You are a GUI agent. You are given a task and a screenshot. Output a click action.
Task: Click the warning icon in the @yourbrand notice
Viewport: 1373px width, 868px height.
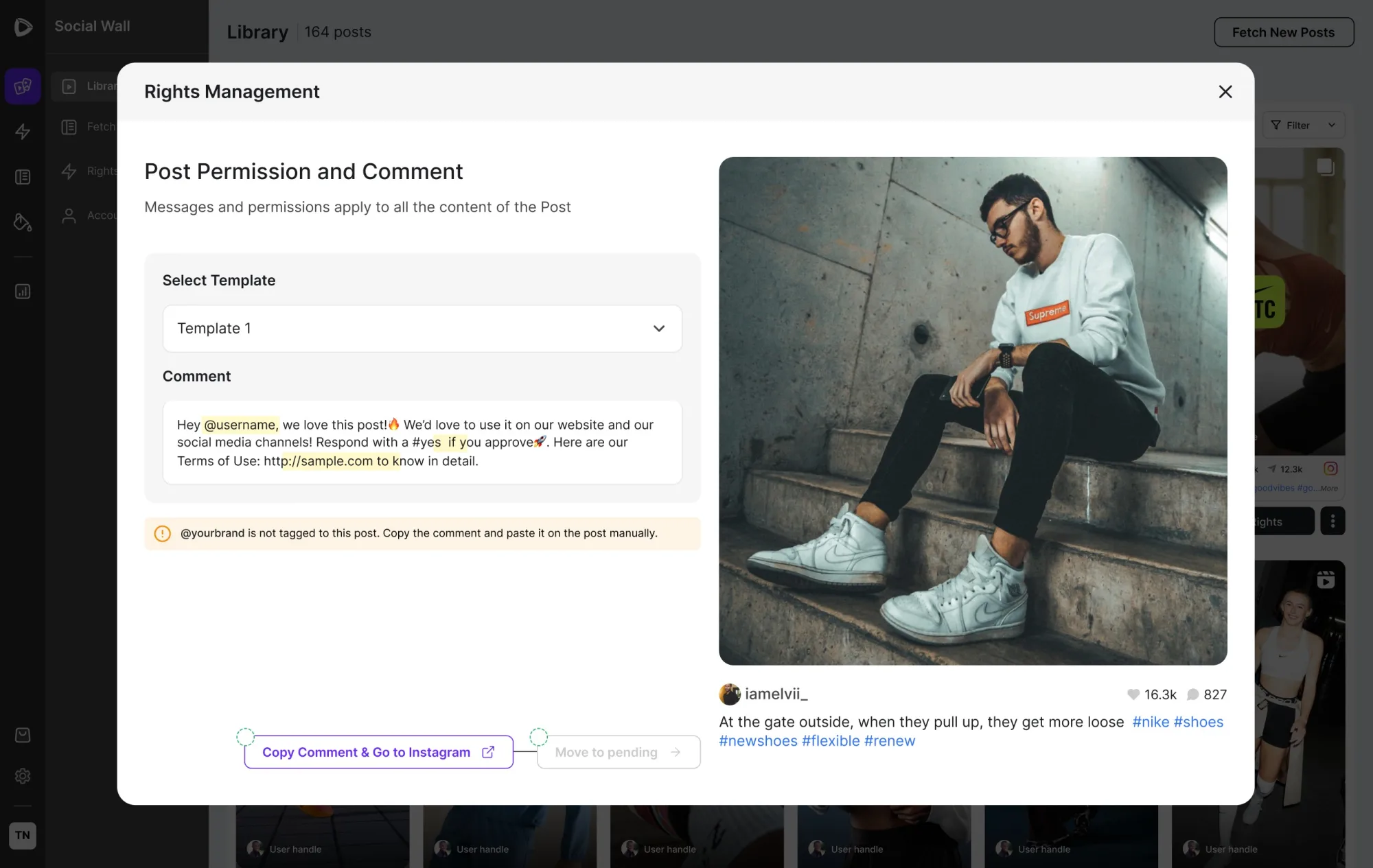point(163,534)
